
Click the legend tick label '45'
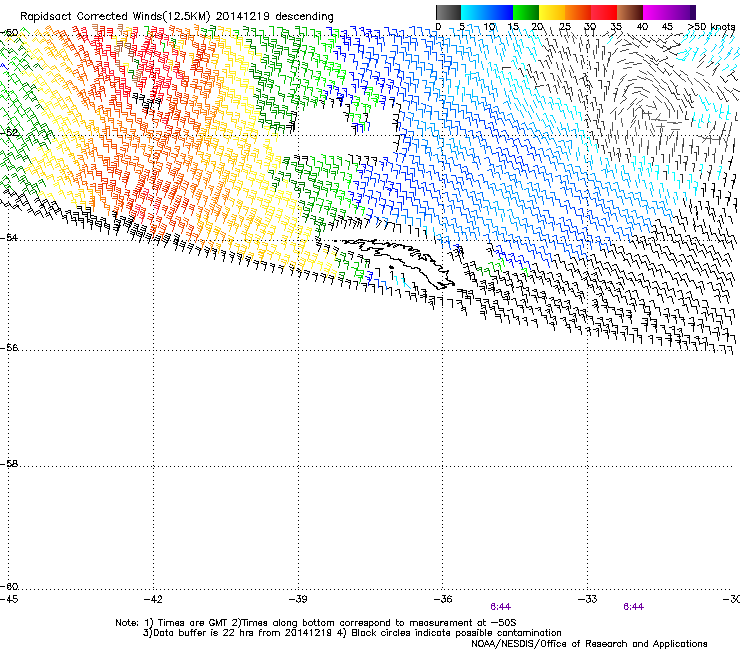(667, 26)
